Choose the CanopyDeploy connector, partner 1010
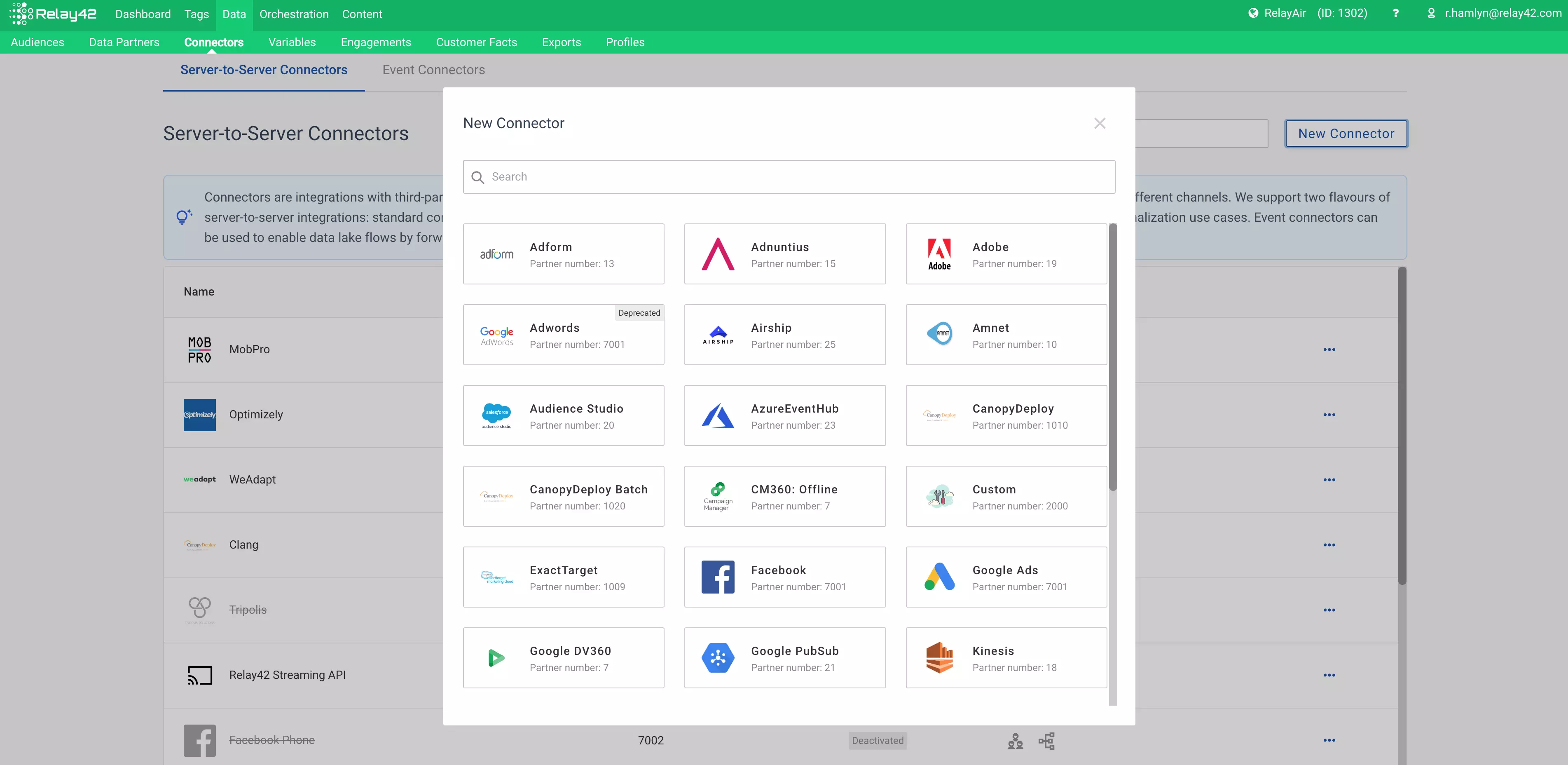 click(1006, 415)
